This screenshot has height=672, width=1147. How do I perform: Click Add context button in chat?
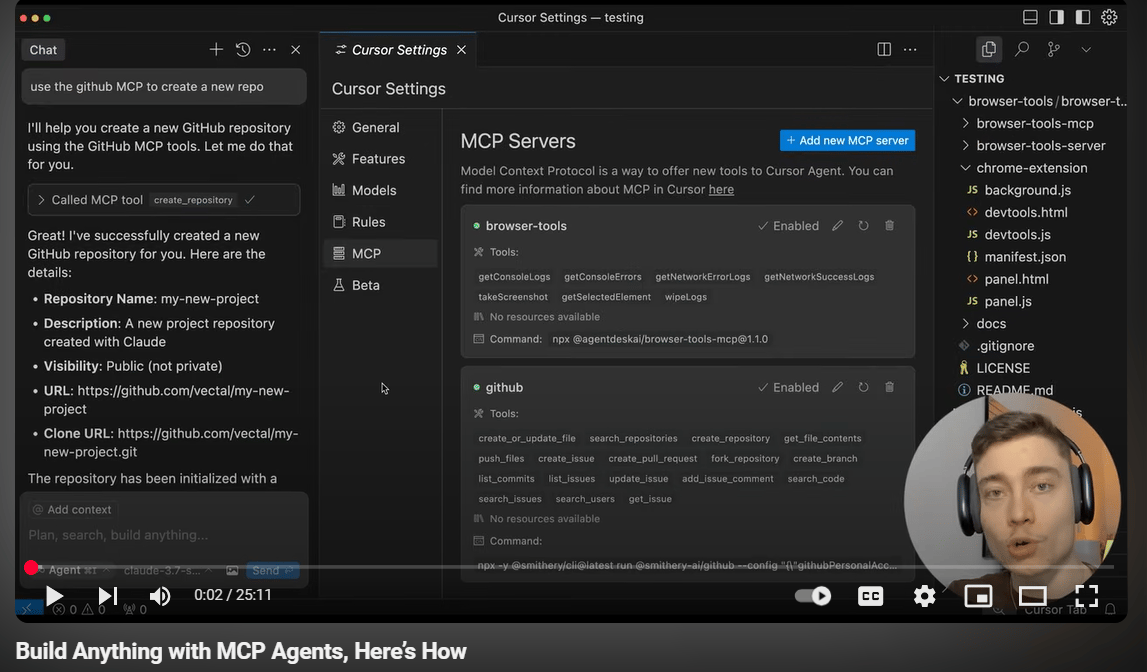(72, 510)
